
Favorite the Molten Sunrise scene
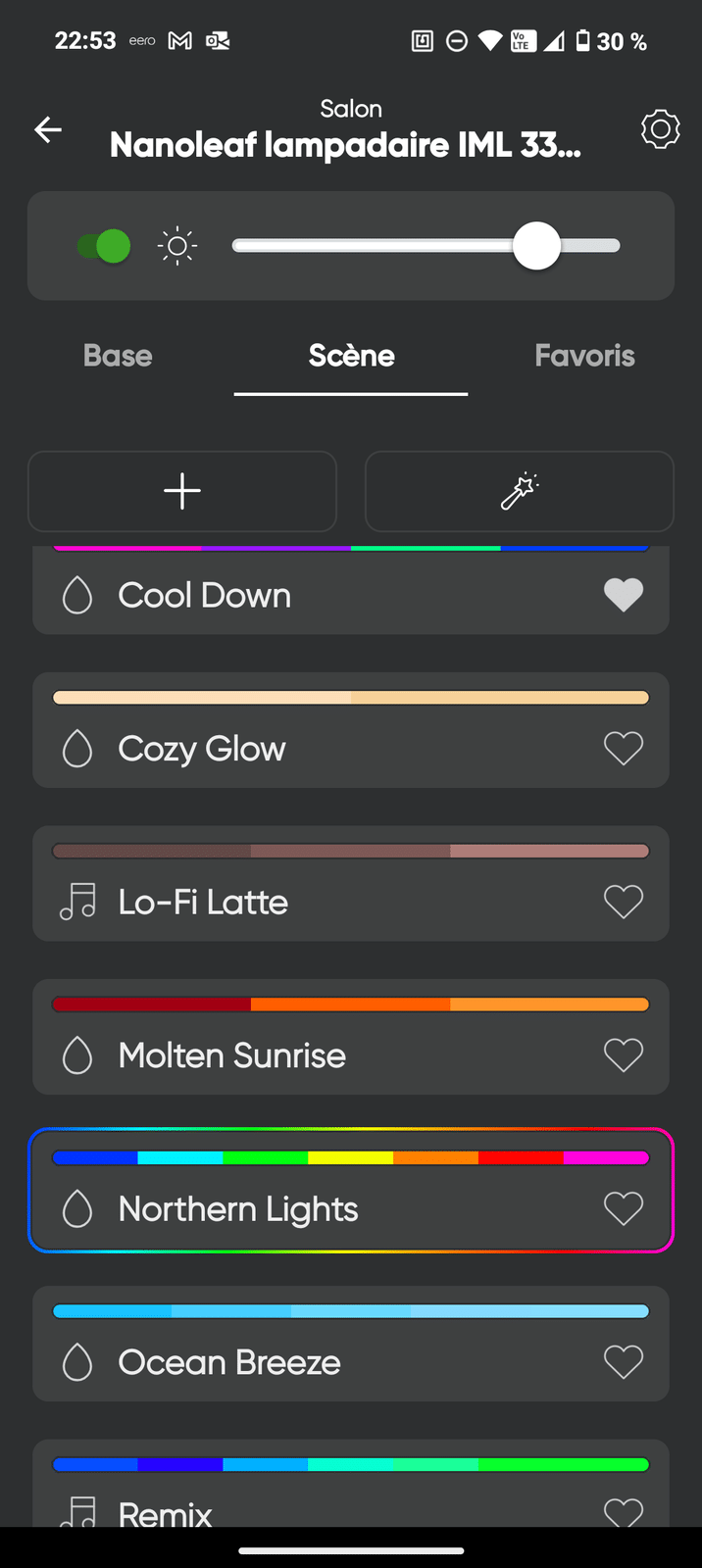(x=624, y=1055)
